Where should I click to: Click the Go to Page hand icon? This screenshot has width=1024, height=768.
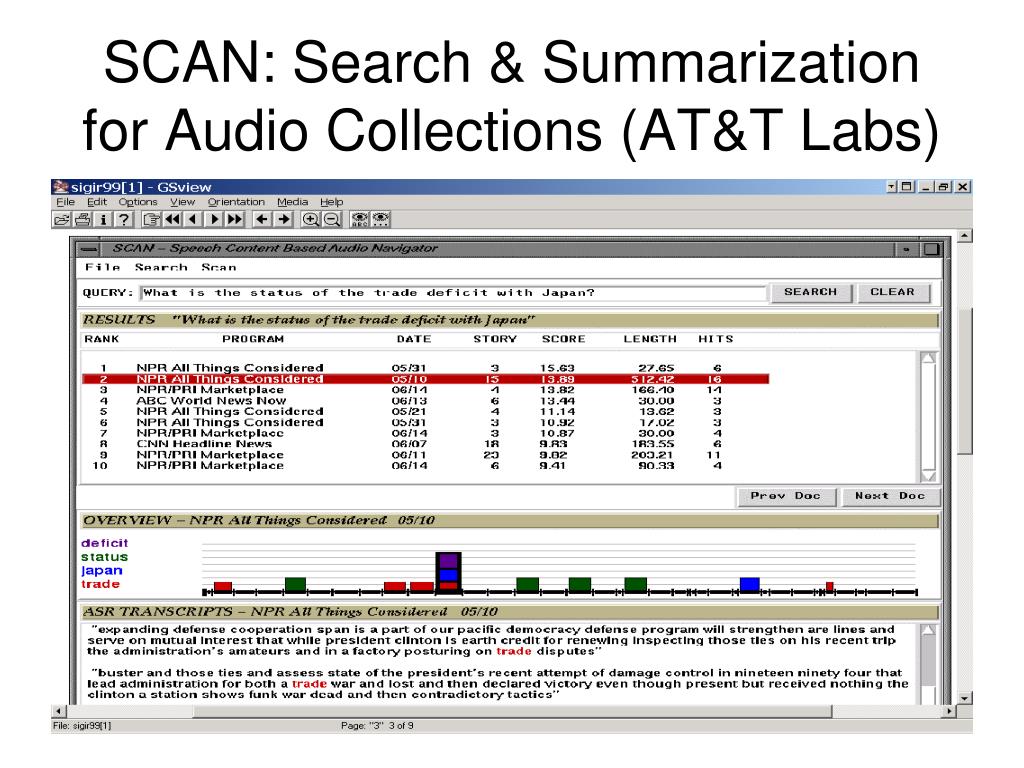point(152,219)
